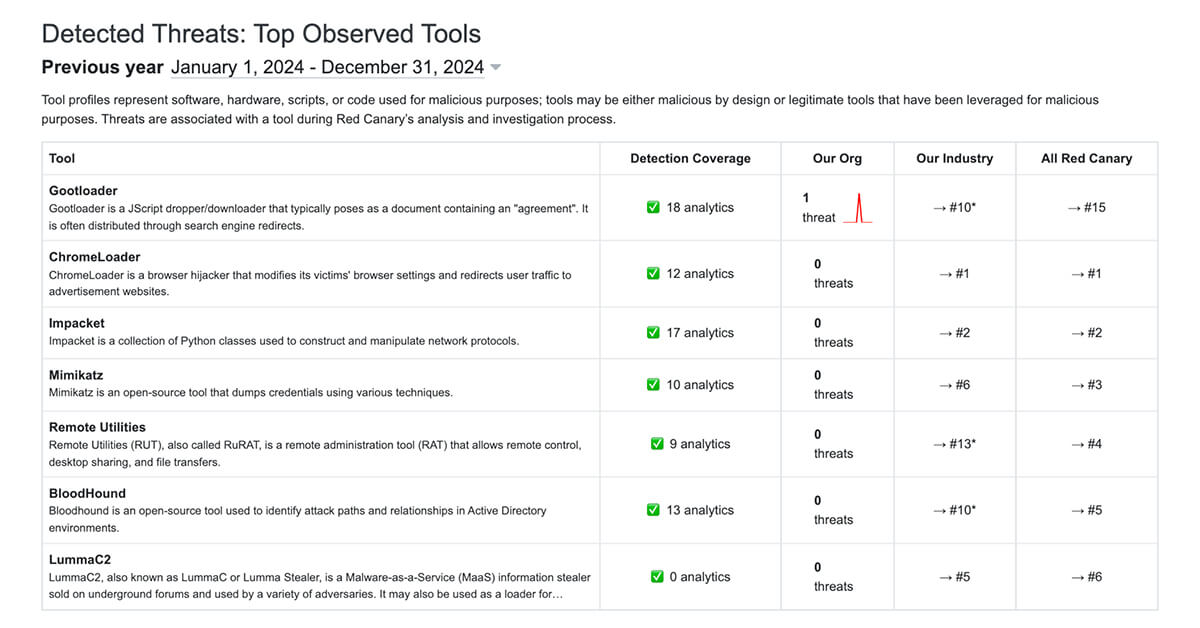Image resolution: width=1200 pixels, height=628 pixels.
Task: Click the All Red Canary column header
Action: (1086, 158)
